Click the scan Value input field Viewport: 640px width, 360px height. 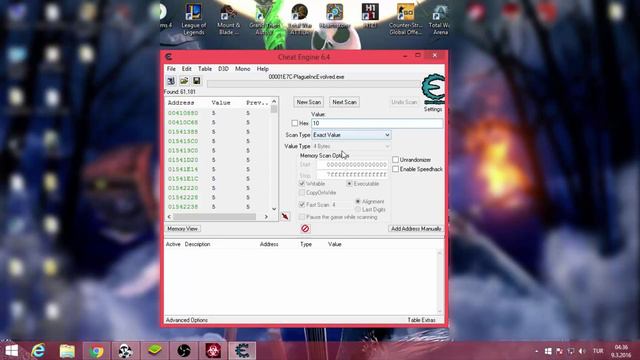377,123
